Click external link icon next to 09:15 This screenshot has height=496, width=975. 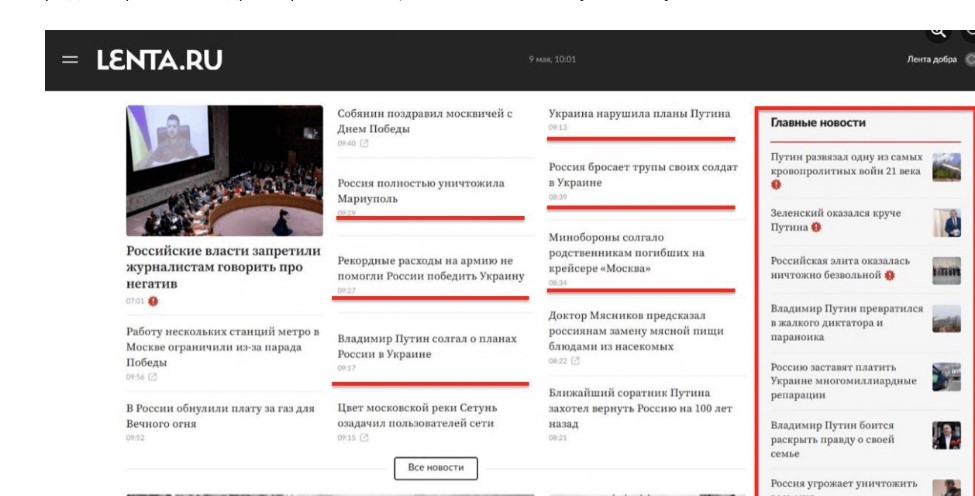[x=364, y=438]
